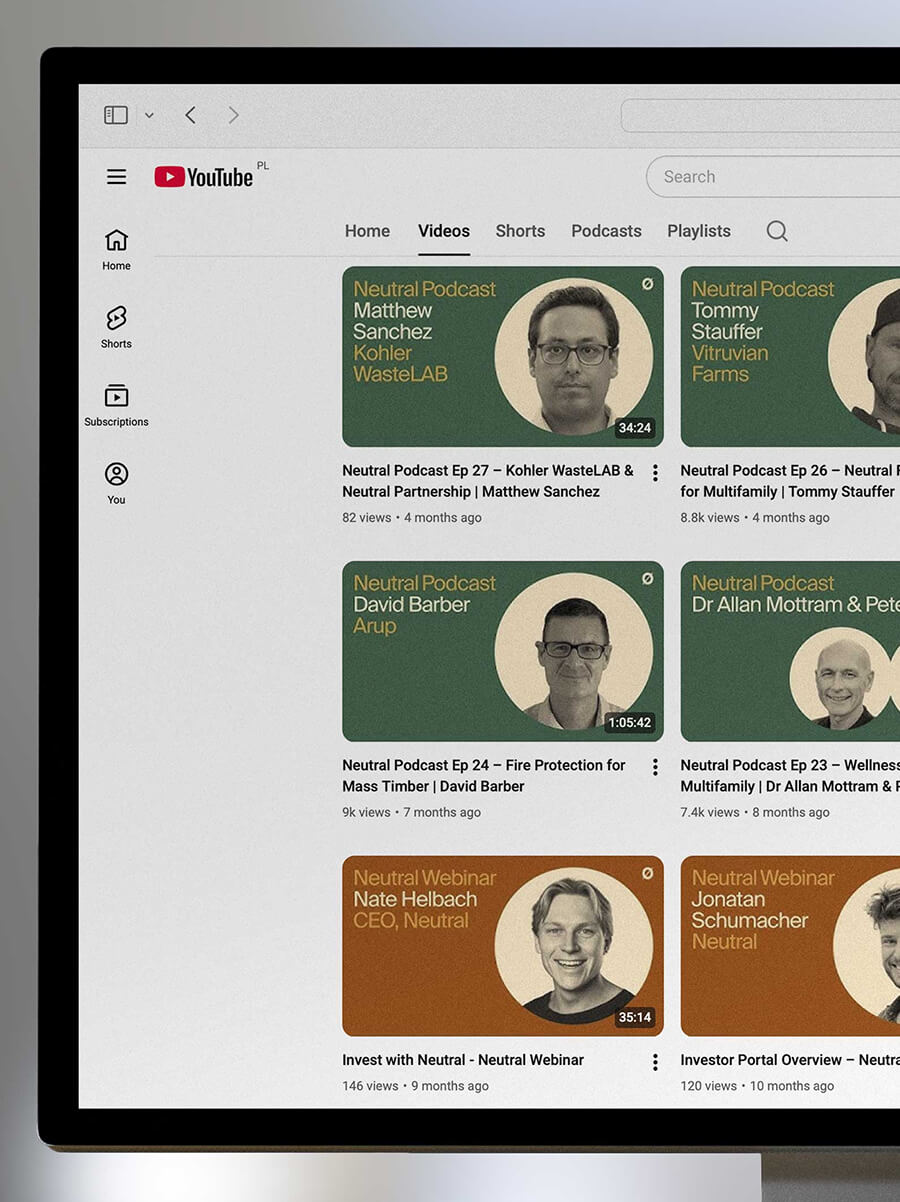900x1202 pixels.
Task: Open the Dr Allan Mottram podcast thumbnail
Action: tap(790, 651)
